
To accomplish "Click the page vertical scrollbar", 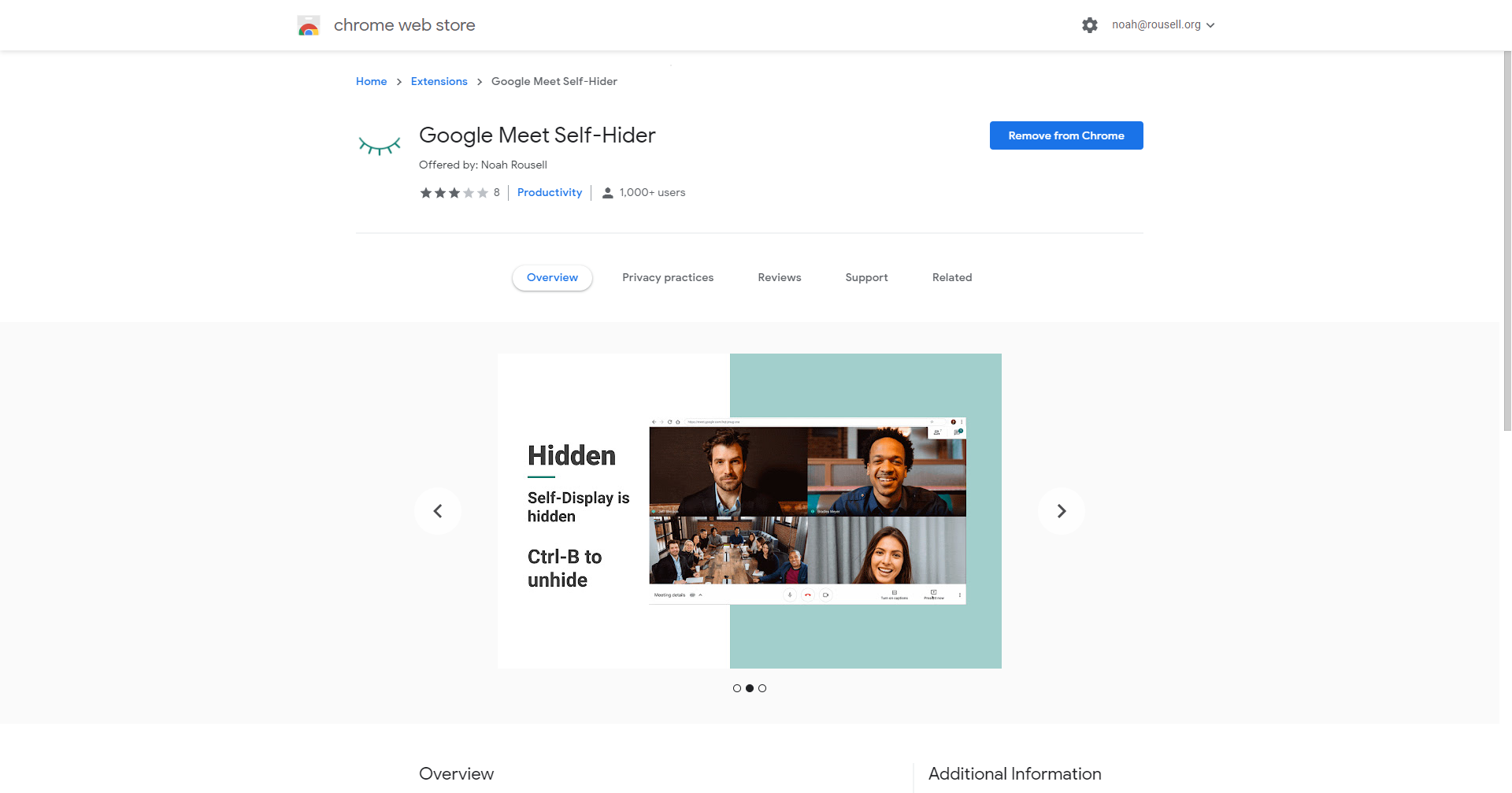I will click(x=1507, y=241).
